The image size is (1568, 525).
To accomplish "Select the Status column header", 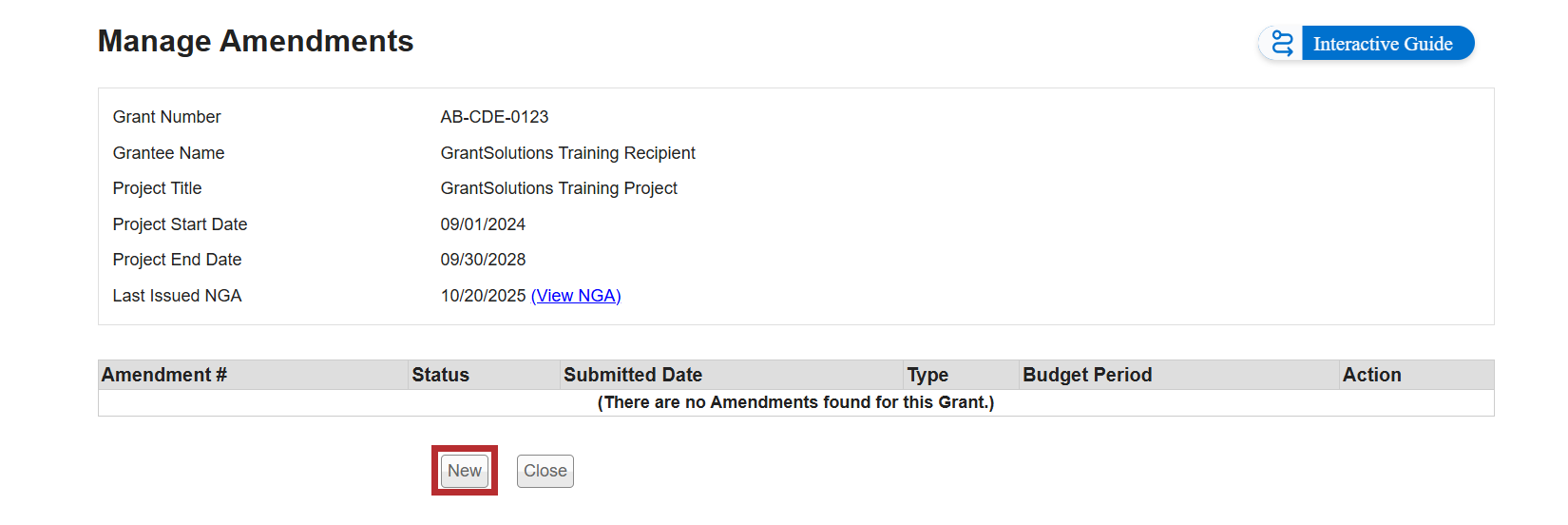I will 441,375.
